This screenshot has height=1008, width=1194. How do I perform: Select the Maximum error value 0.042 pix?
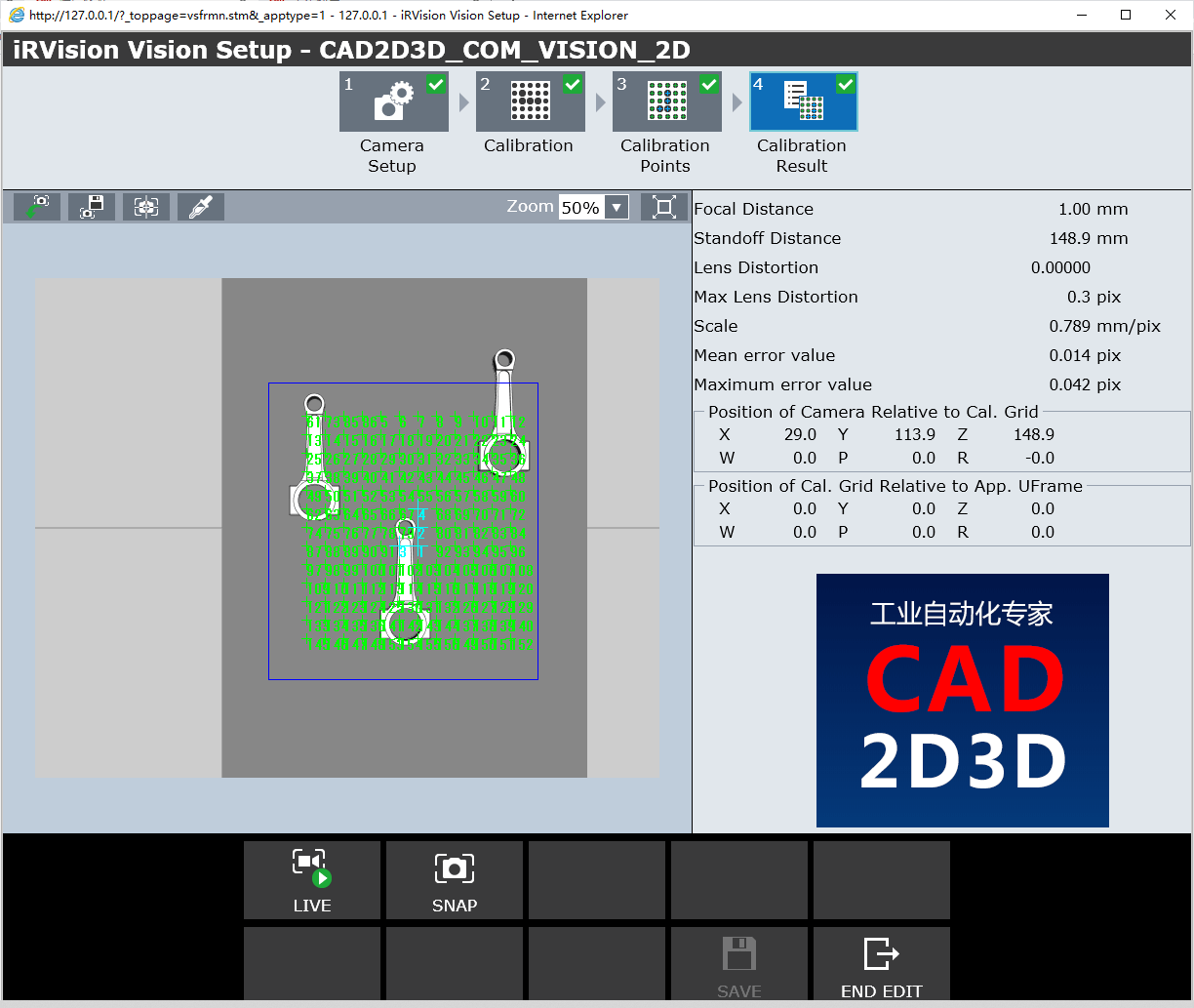1085,384
